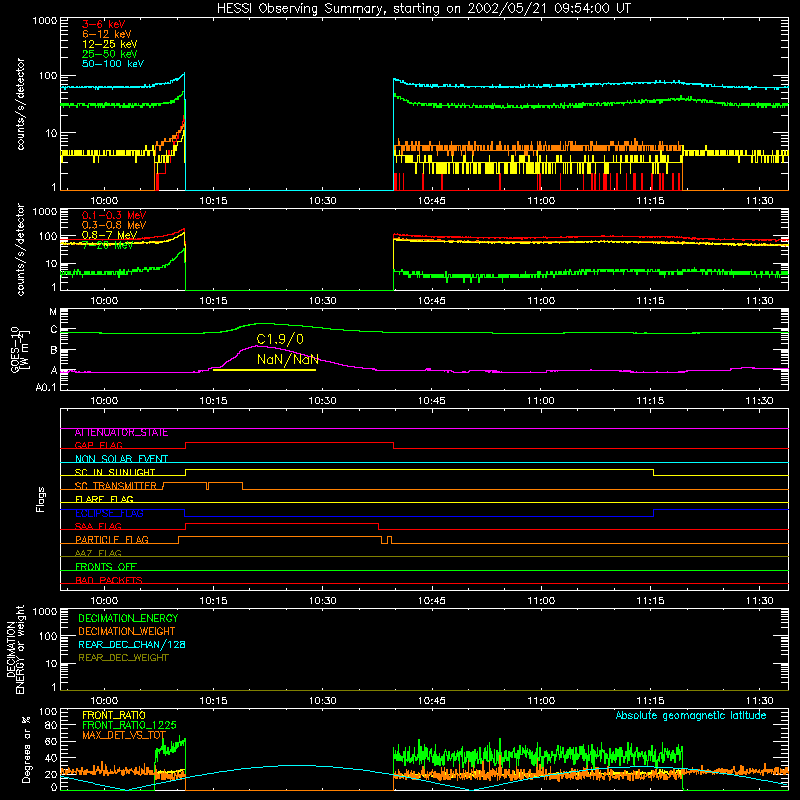Click the counts/s/detector axis title of the MeV plot
The height and width of the screenshot is (800, 800).
pos(20,249)
